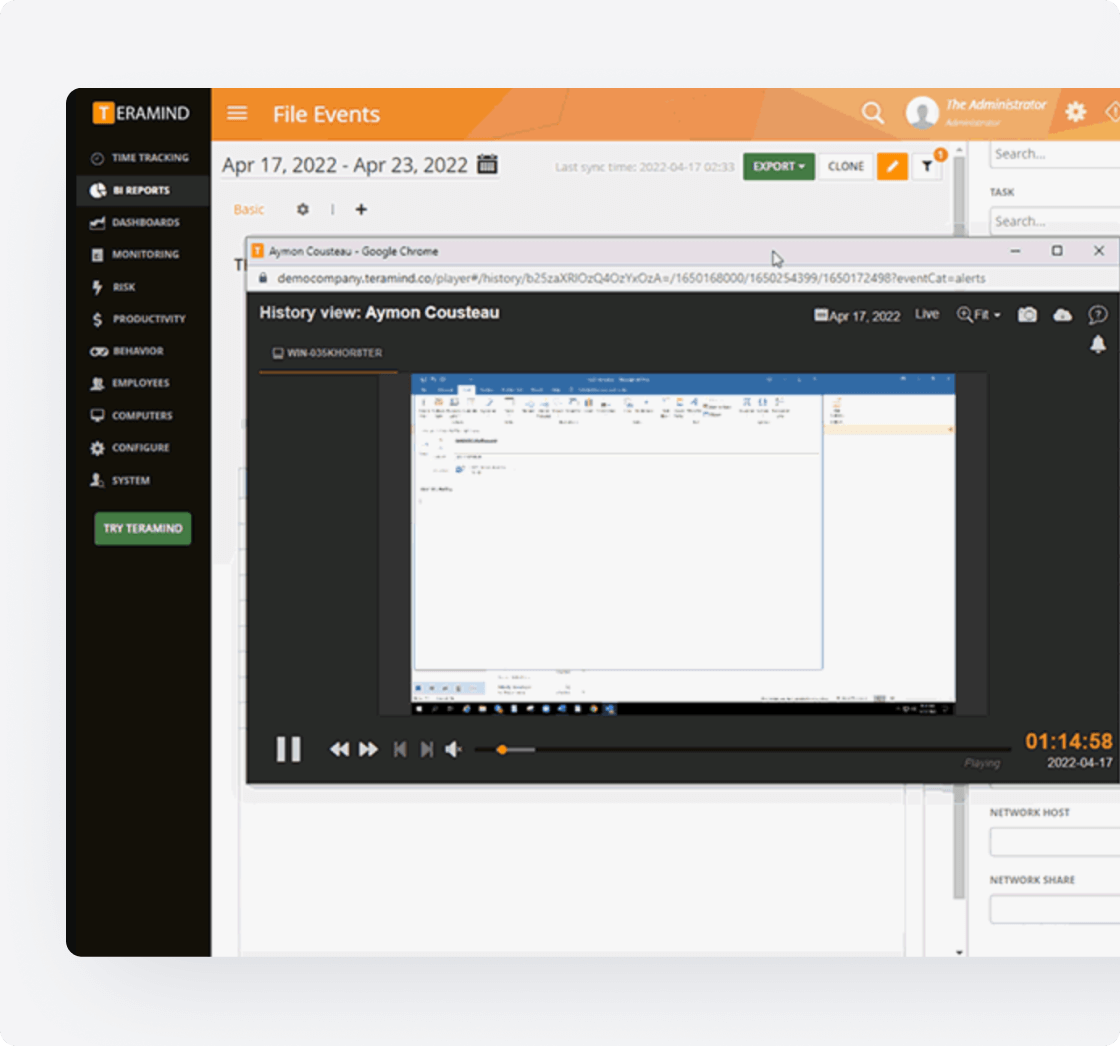Open the chat help bubble icon
This screenshot has height=1046, width=1120.
(x=1098, y=315)
